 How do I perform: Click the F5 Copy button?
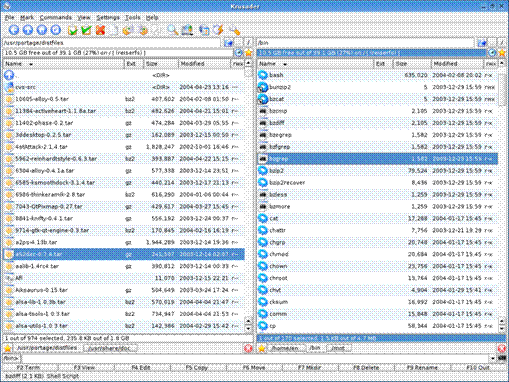click(x=197, y=368)
